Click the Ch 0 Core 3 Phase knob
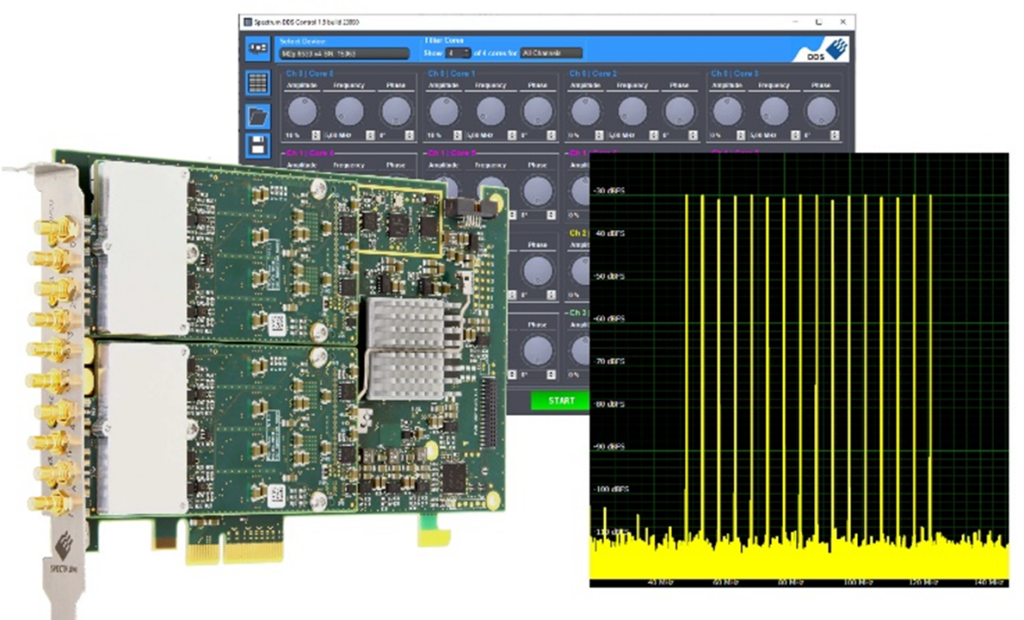Screen dimensions: 1024x620 point(820,111)
